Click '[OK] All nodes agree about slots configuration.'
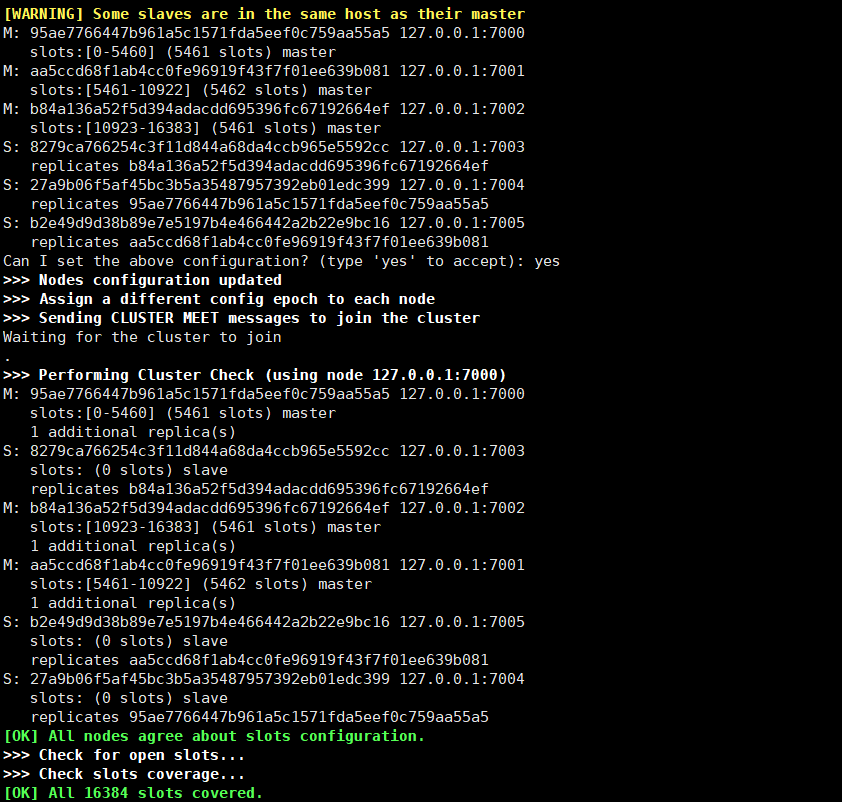Screen dimensions: 842x802 click(214, 736)
